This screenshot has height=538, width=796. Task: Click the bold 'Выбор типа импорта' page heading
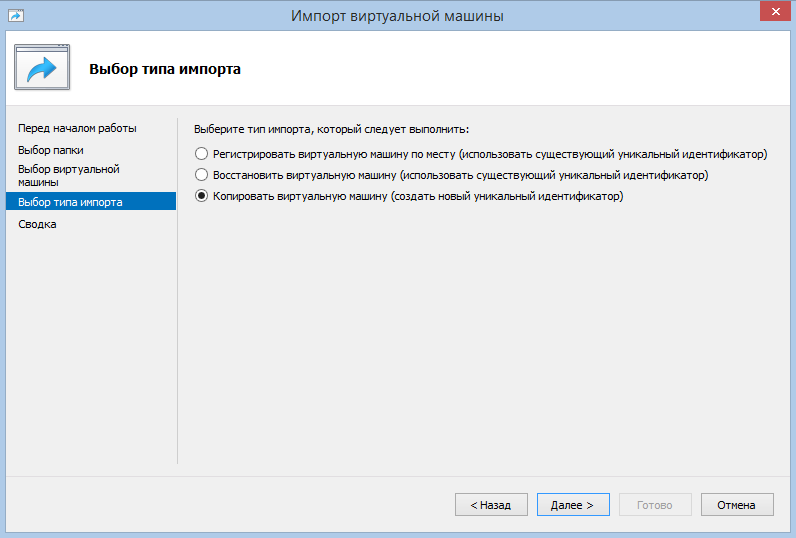coord(165,70)
